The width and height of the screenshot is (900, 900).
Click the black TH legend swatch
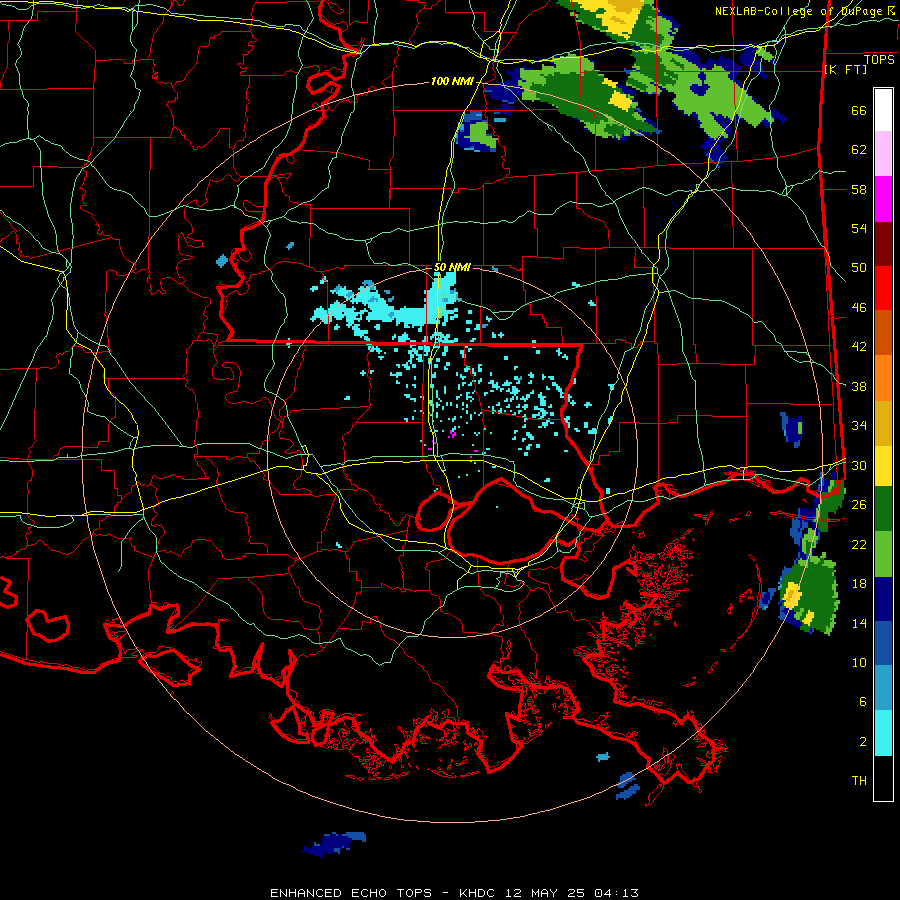883,778
